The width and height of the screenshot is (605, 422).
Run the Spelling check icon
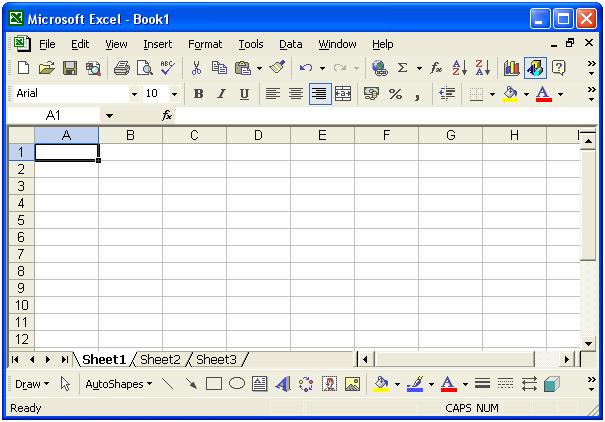[167, 68]
